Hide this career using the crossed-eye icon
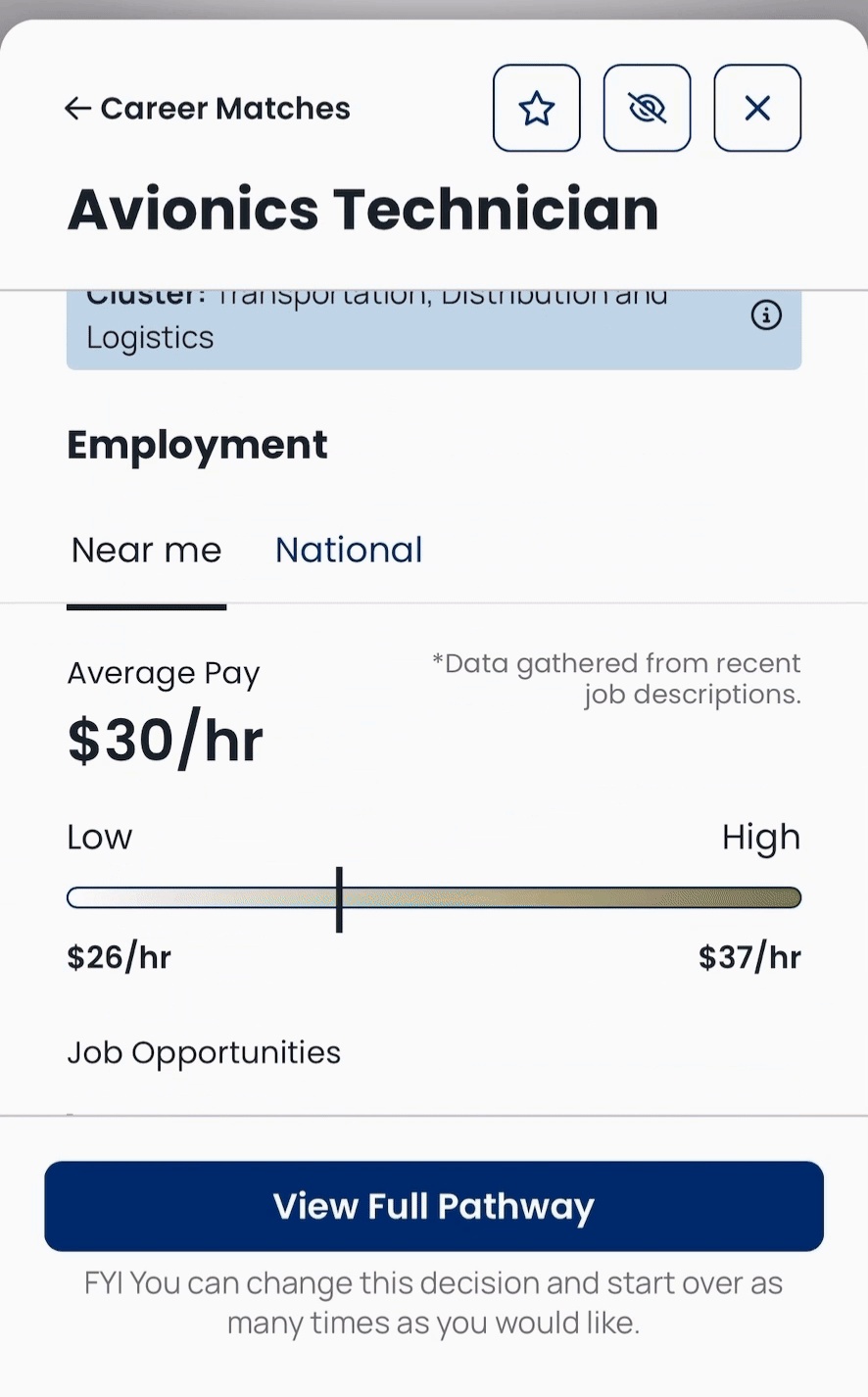The height and width of the screenshot is (1397, 868). click(647, 108)
